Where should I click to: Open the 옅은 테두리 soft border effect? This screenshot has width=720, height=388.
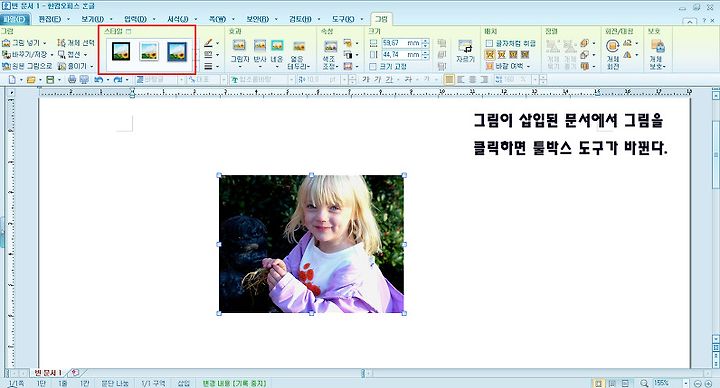[x=299, y=54]
